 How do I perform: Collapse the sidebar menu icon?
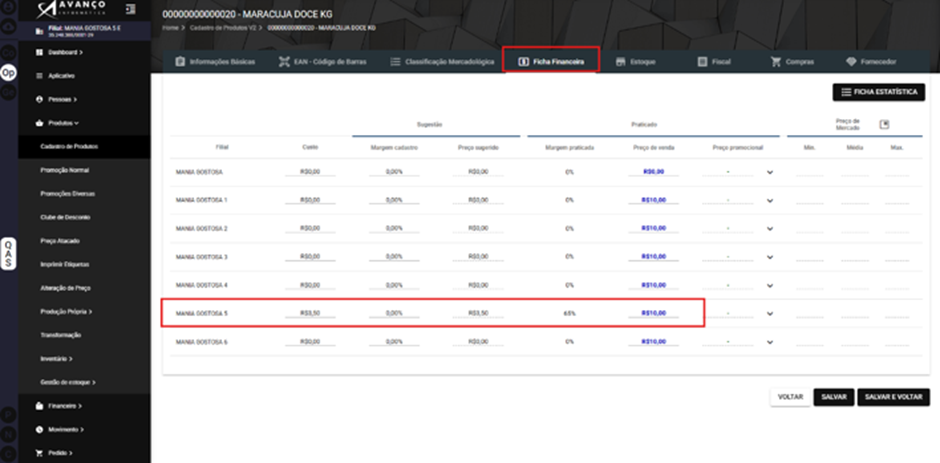coord(131,9)
